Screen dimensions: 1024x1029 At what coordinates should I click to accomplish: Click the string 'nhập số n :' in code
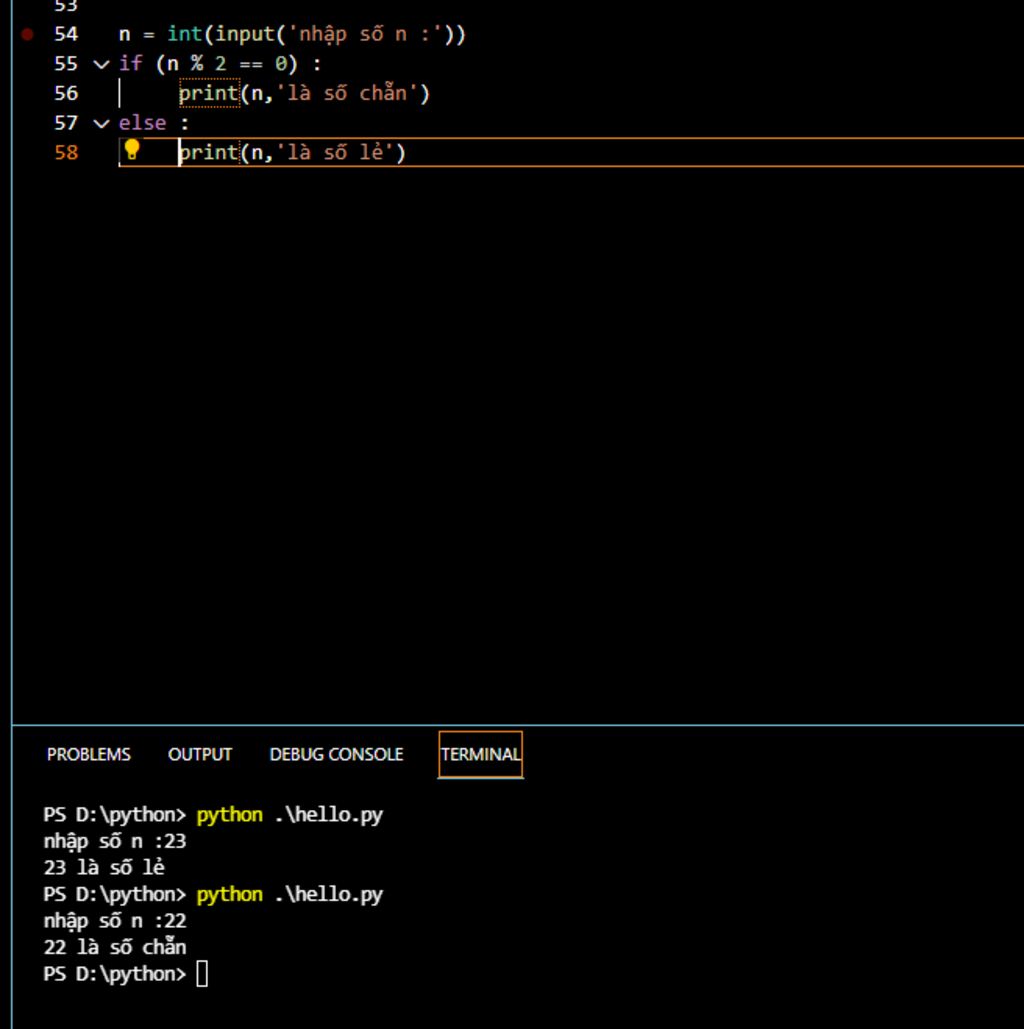[x=364, y=34]
